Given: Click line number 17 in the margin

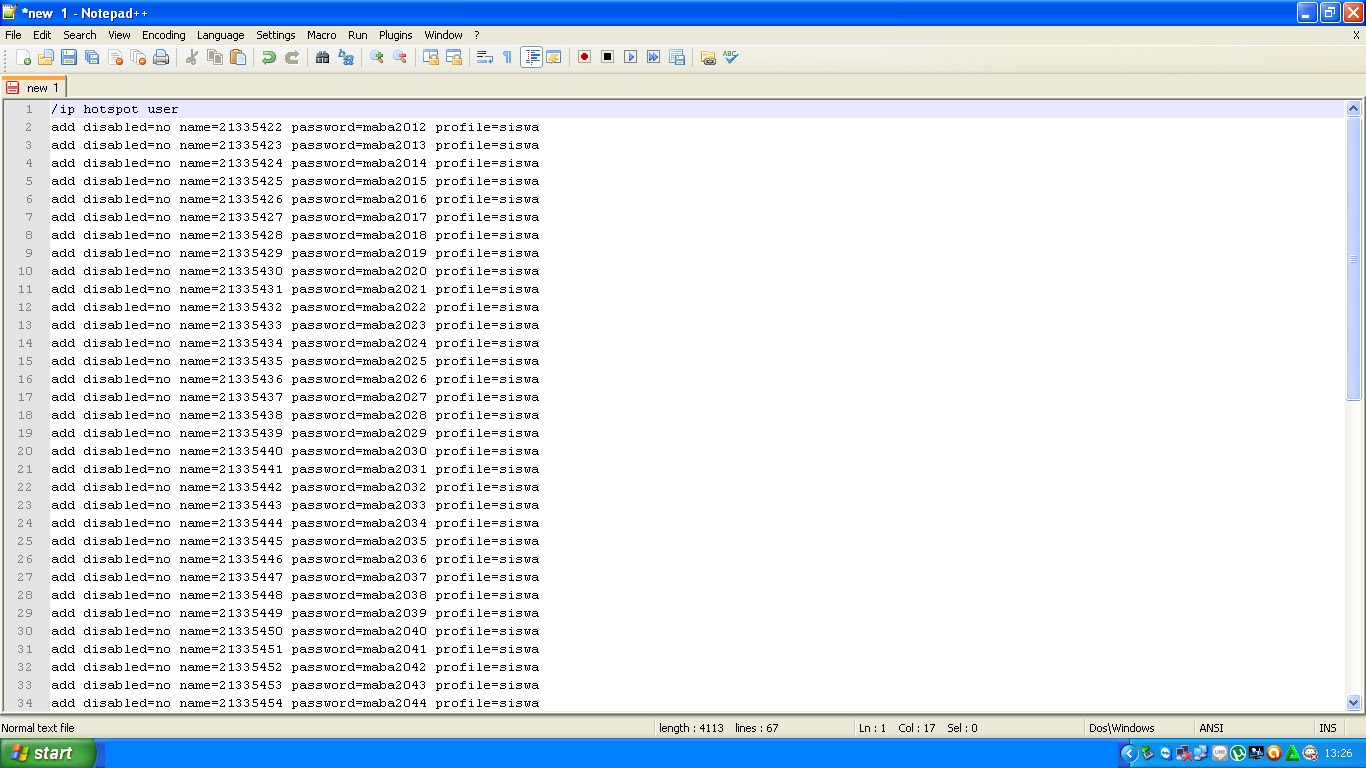Looking at the screenshot, I should [26, 397].
